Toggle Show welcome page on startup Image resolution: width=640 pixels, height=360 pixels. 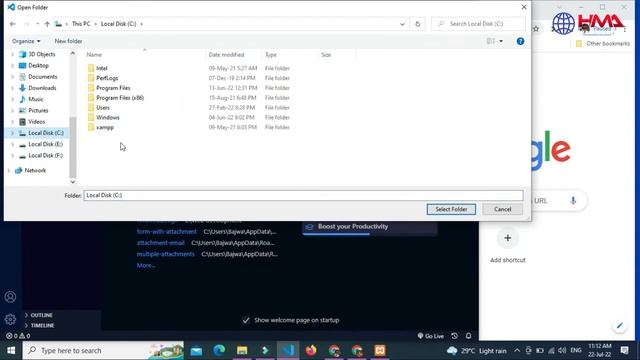(246, 320)
